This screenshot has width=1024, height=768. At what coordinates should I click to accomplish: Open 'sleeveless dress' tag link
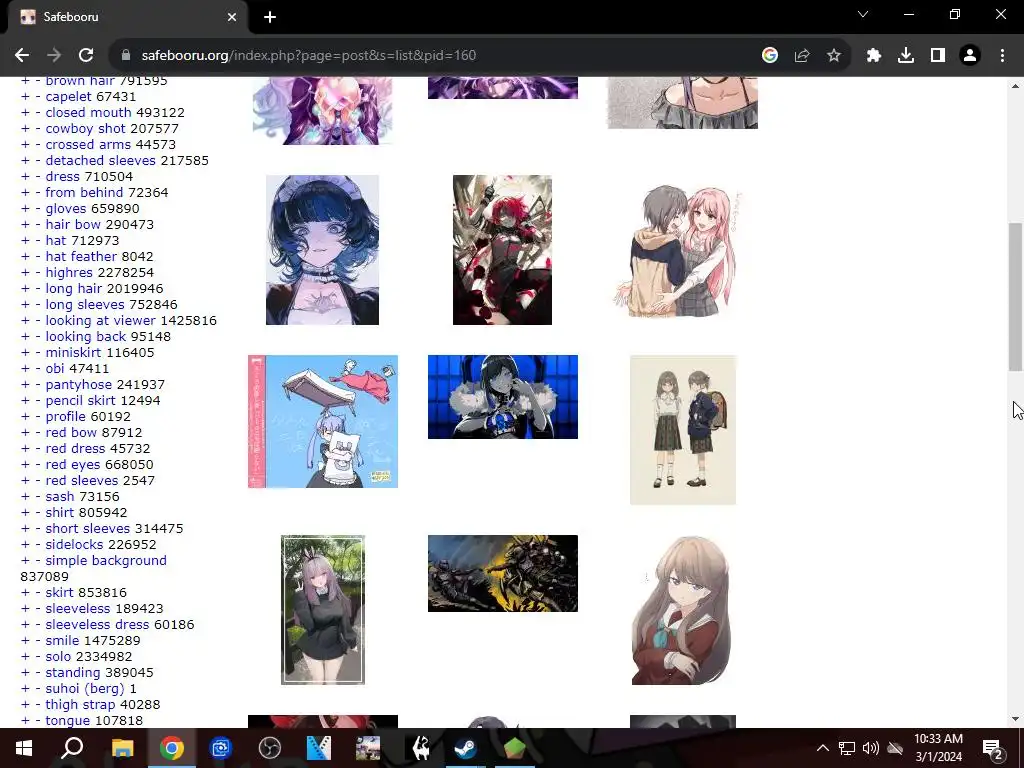pos(97,625)
